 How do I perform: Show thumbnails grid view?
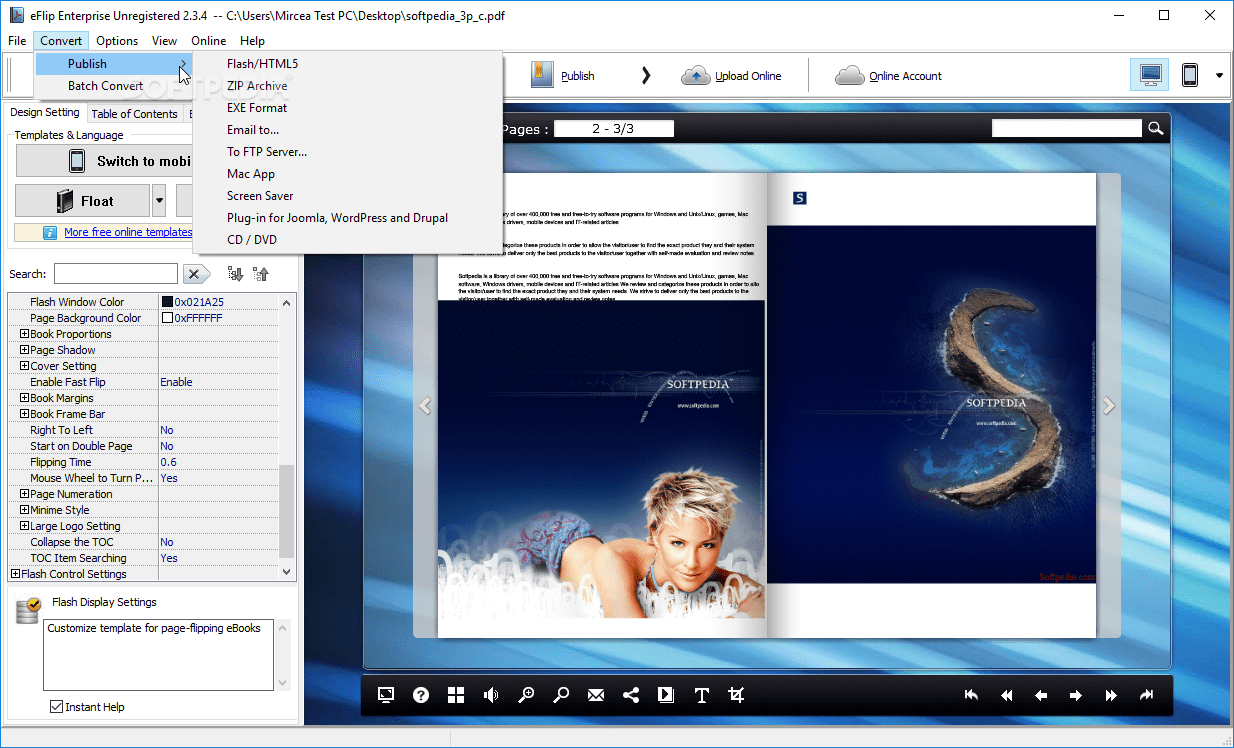(456, 695)
